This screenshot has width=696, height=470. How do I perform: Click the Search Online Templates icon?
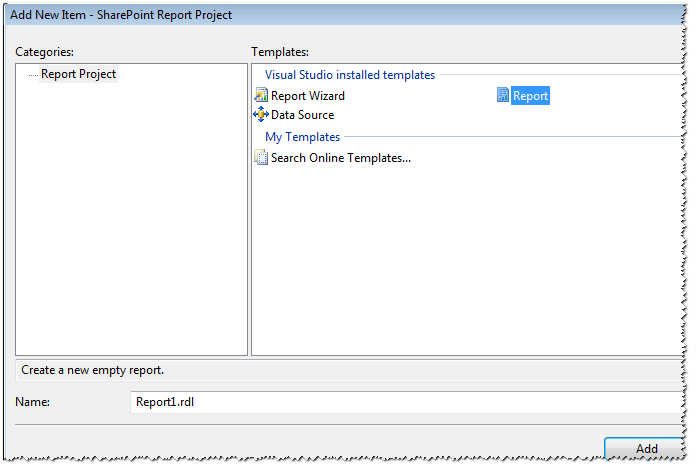point(261,158)
